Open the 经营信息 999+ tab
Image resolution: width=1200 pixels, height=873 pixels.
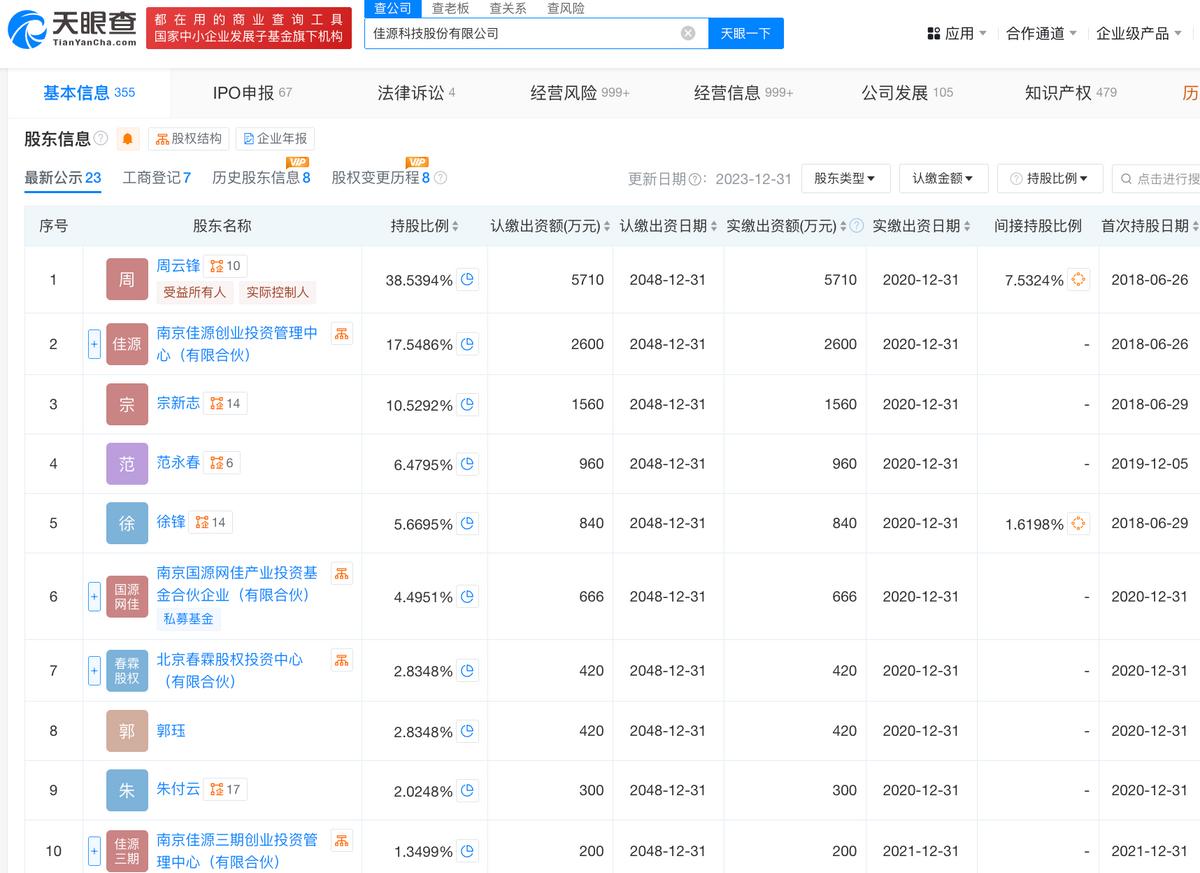(744, 93)
